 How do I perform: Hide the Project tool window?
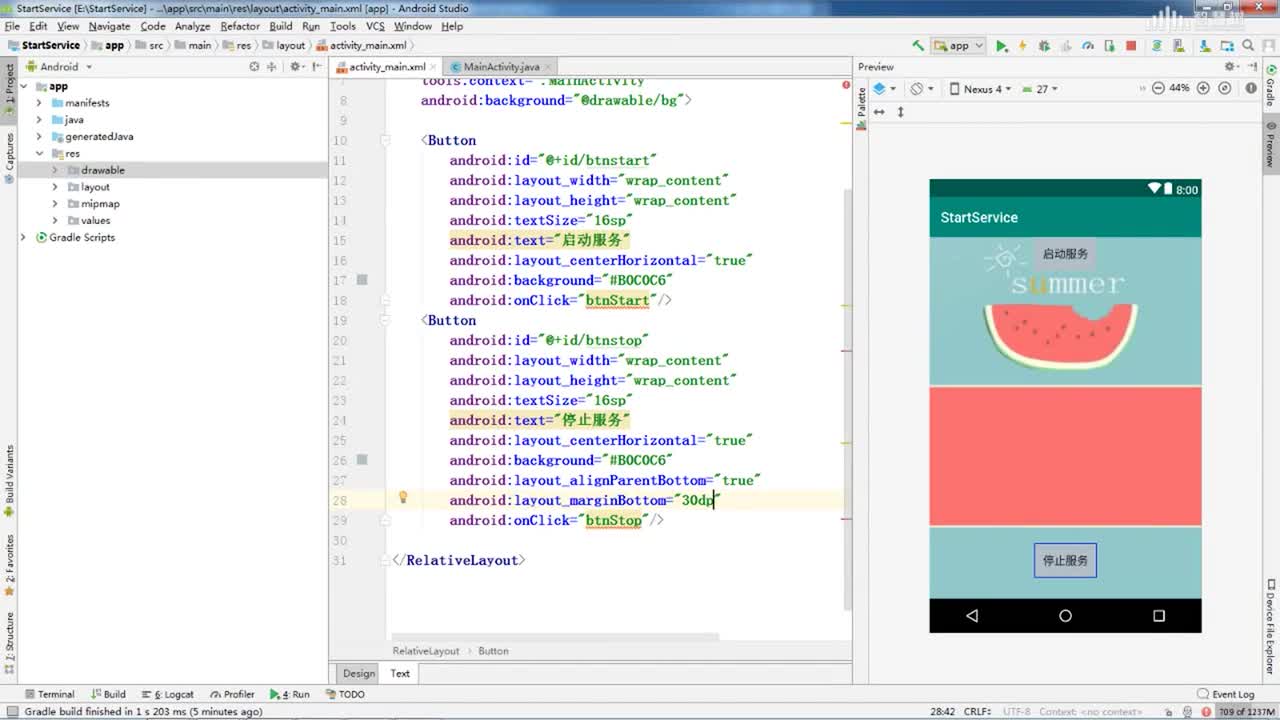(x=316, y=67)
